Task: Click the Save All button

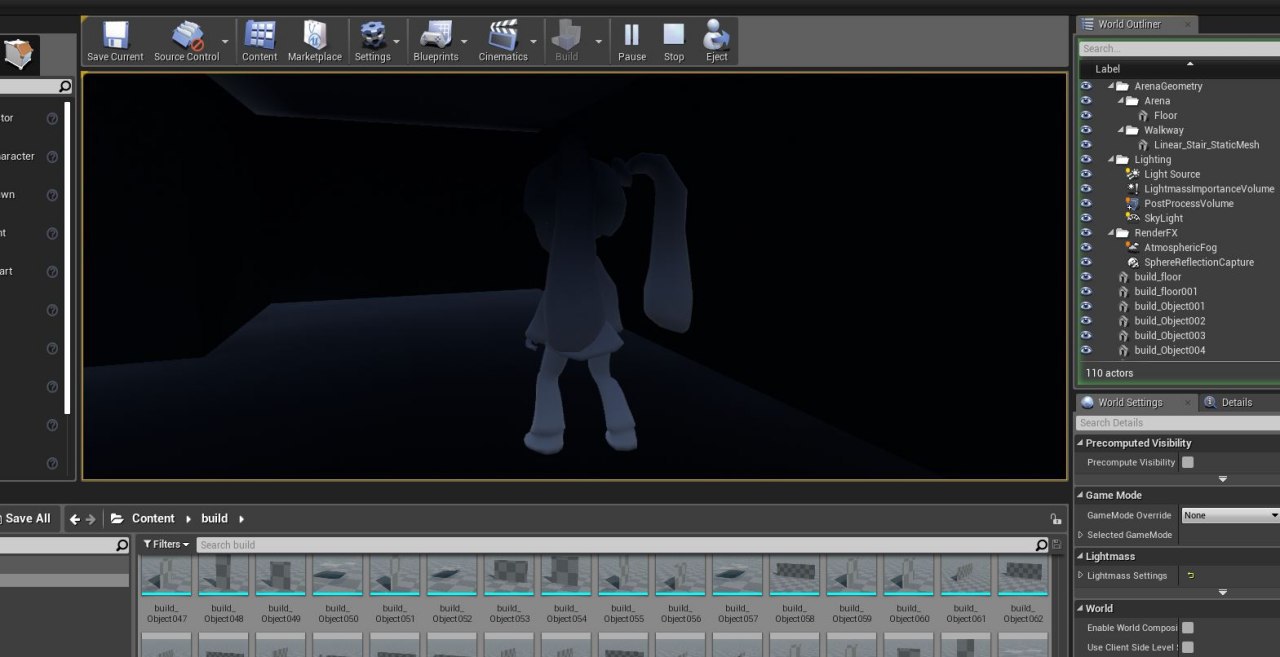Action: (x=26, y=518)
